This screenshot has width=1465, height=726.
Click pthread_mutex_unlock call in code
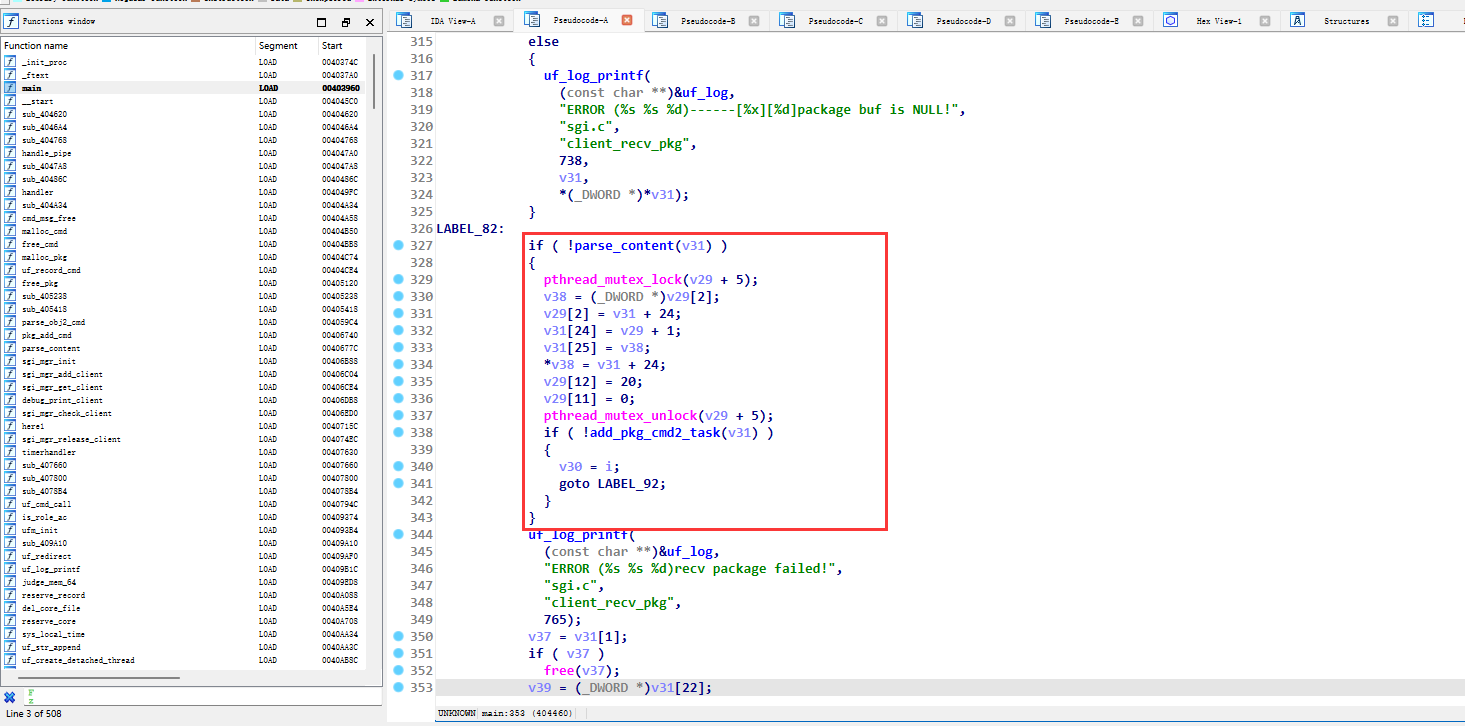pyautogui.click(x=621, y=415)
